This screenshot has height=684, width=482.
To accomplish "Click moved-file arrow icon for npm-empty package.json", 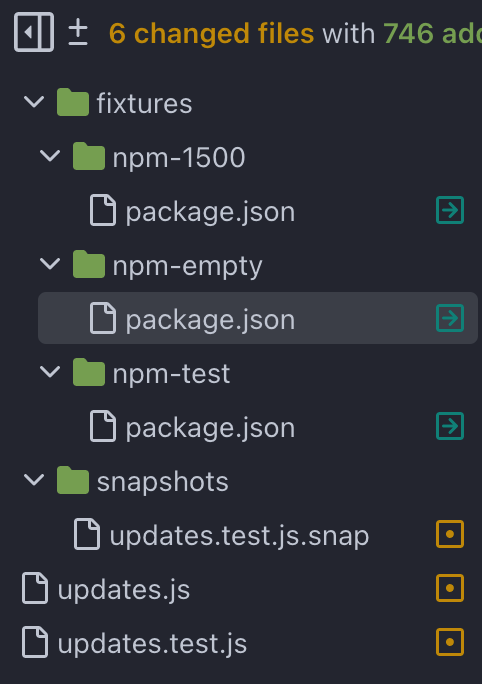I will [450, 318].
